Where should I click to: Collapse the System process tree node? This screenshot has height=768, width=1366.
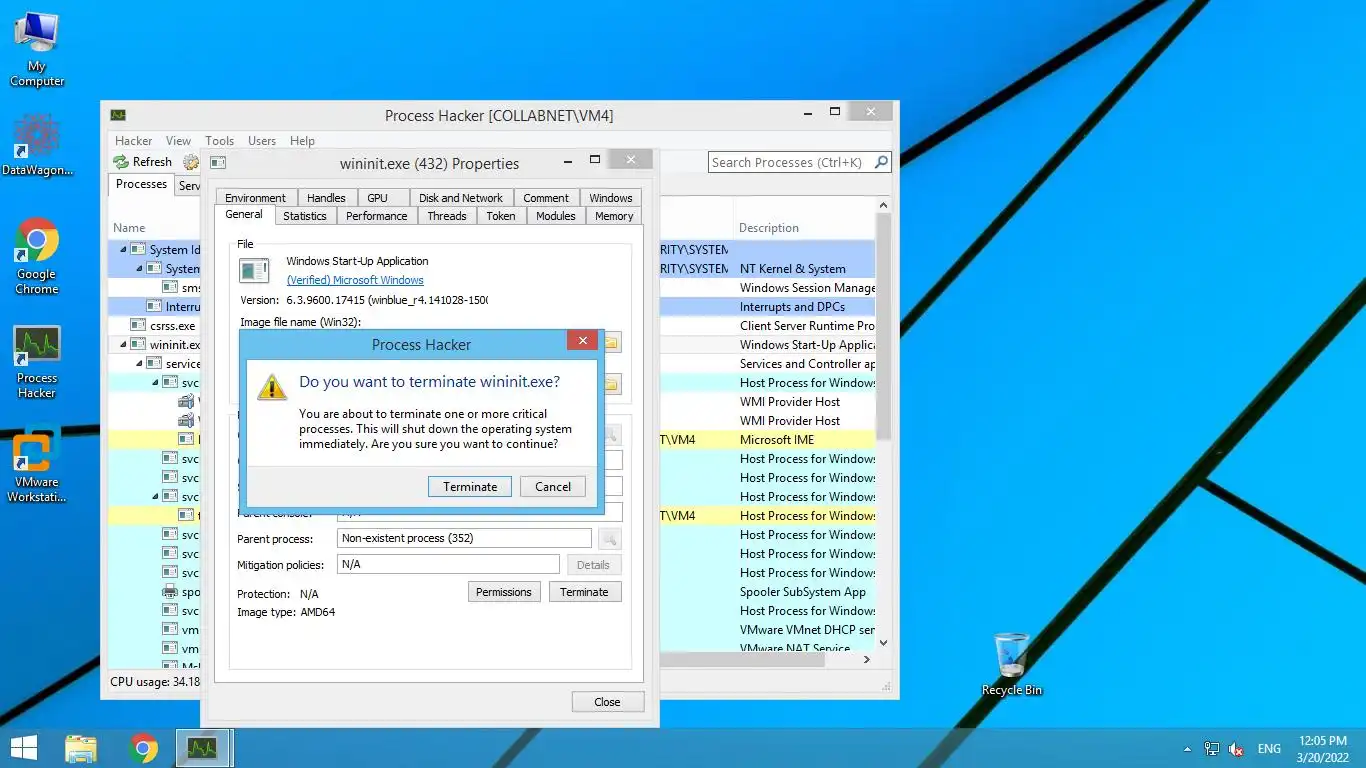pyautogui.click(x=140, y=269)
